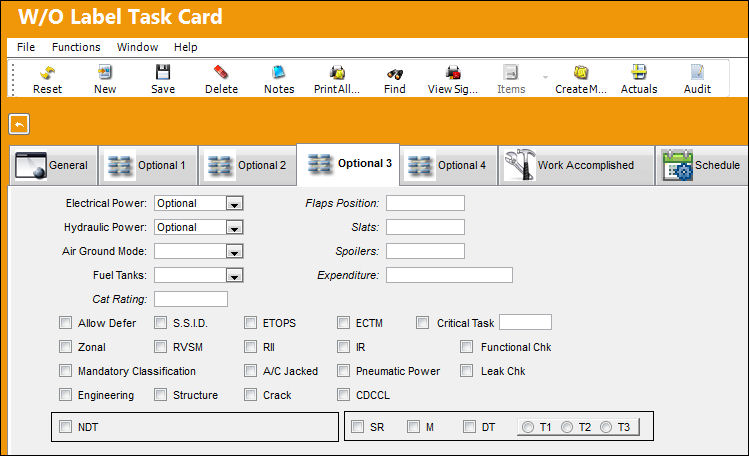This screenshot has height=456, width=749.
Task: Check the NDT checkbox
Action: pos(65,426)
